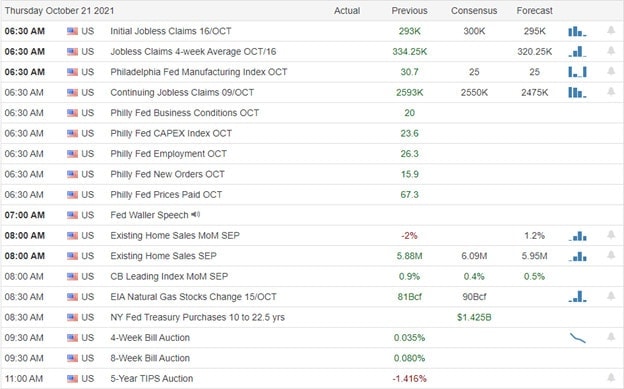Select forecast value 320.25K
The height and width of the screenshot is (389, 624).
click(534, 52)
